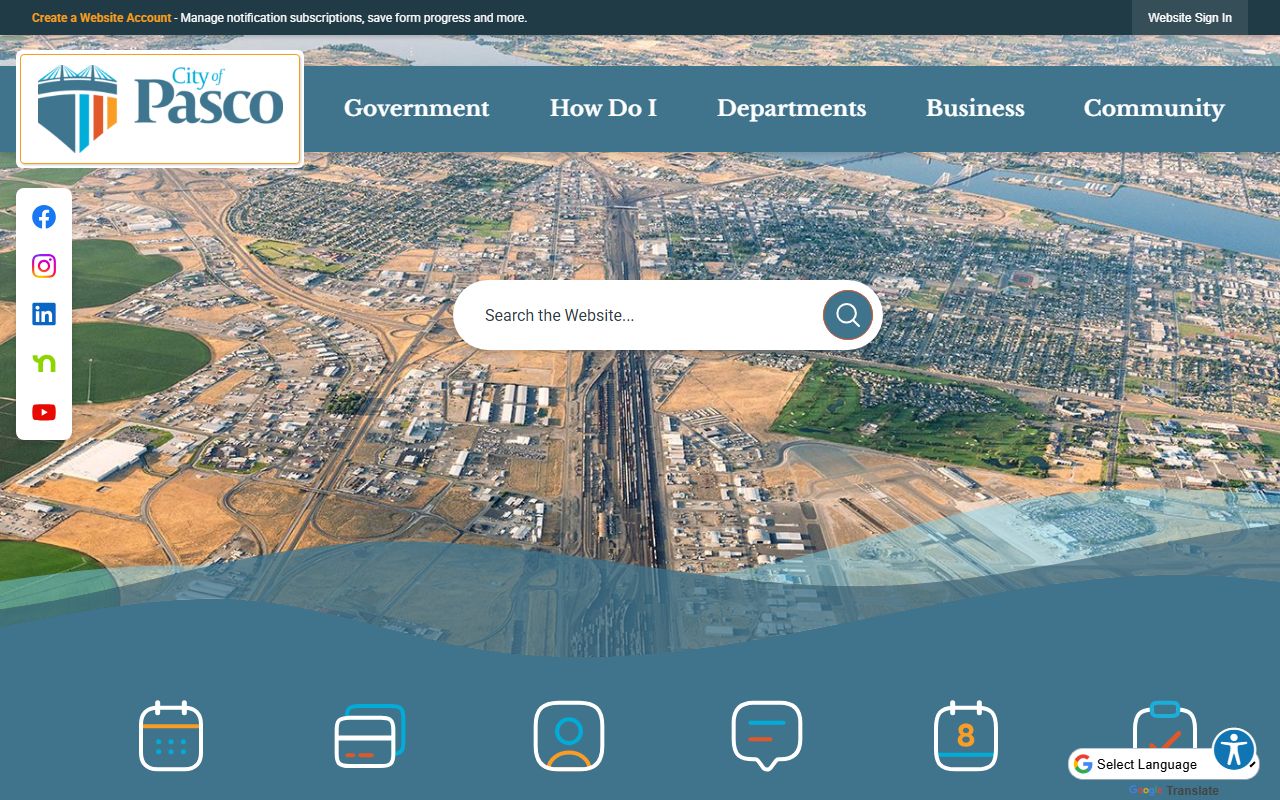Expand the Select Language dropdown
The height and width of the screenshot is (800, 1280).
[x=1160, y=764]
